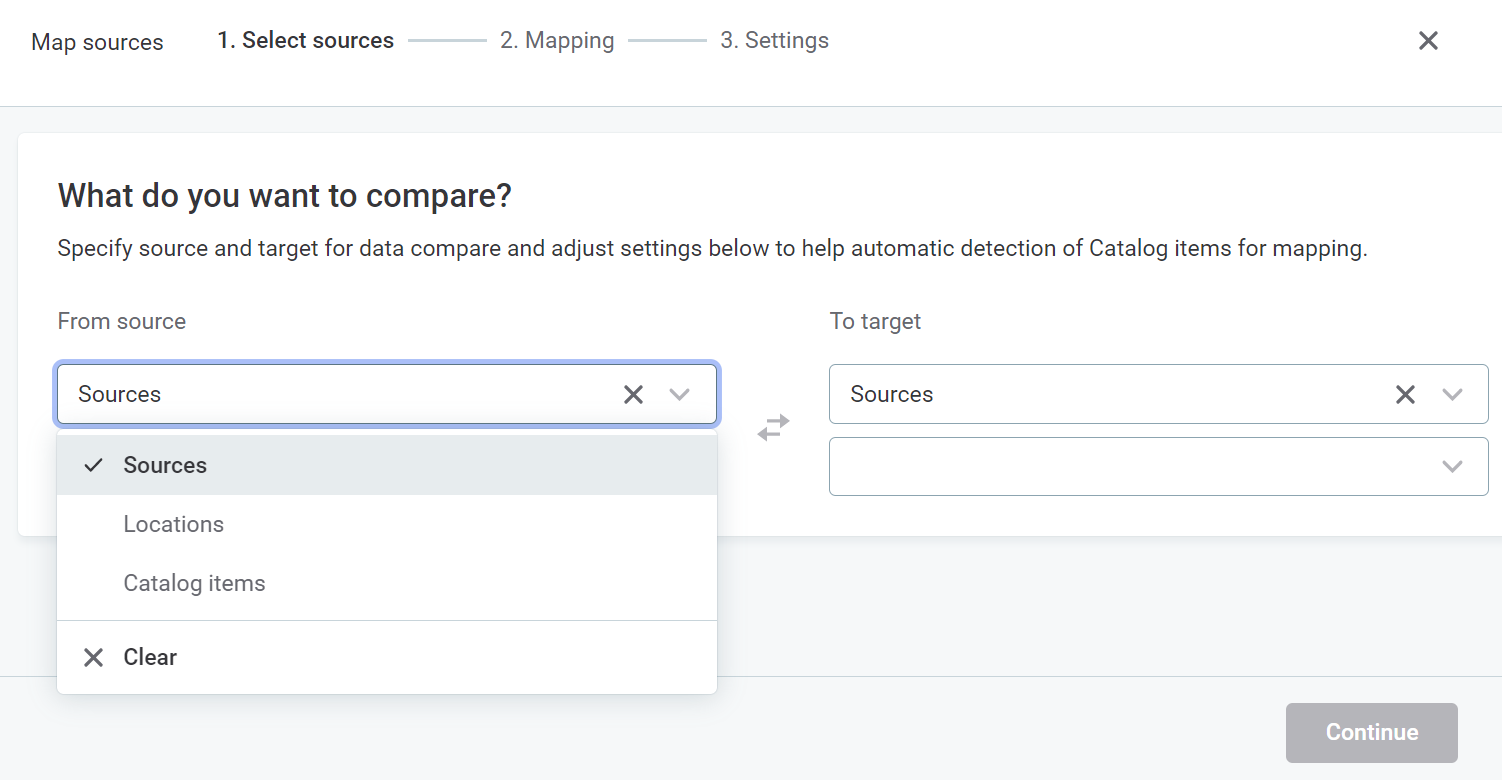Viewport: 1502px width, 780px height.
Task: Clear the To target field using its X icon
Action: (1405, 394)
